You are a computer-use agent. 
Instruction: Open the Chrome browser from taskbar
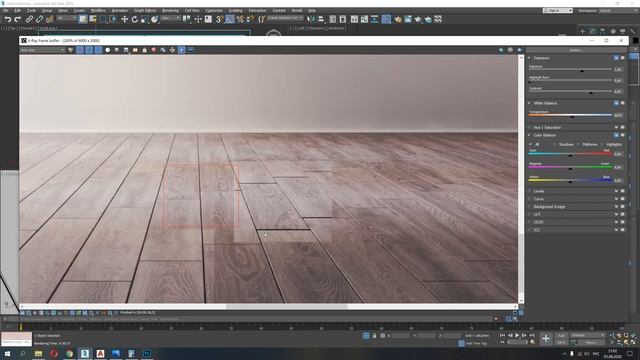(x=69, y=353)
